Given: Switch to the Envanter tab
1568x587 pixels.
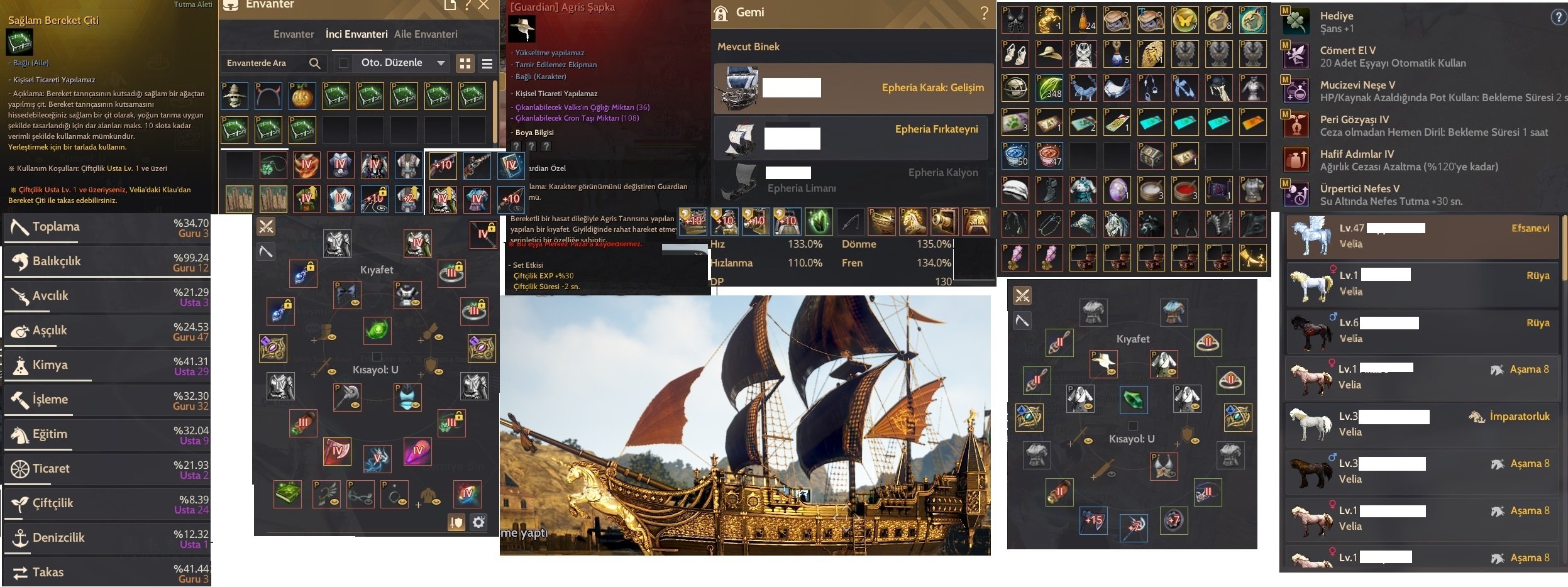Looking at the screenshot, I should (294, 34).
